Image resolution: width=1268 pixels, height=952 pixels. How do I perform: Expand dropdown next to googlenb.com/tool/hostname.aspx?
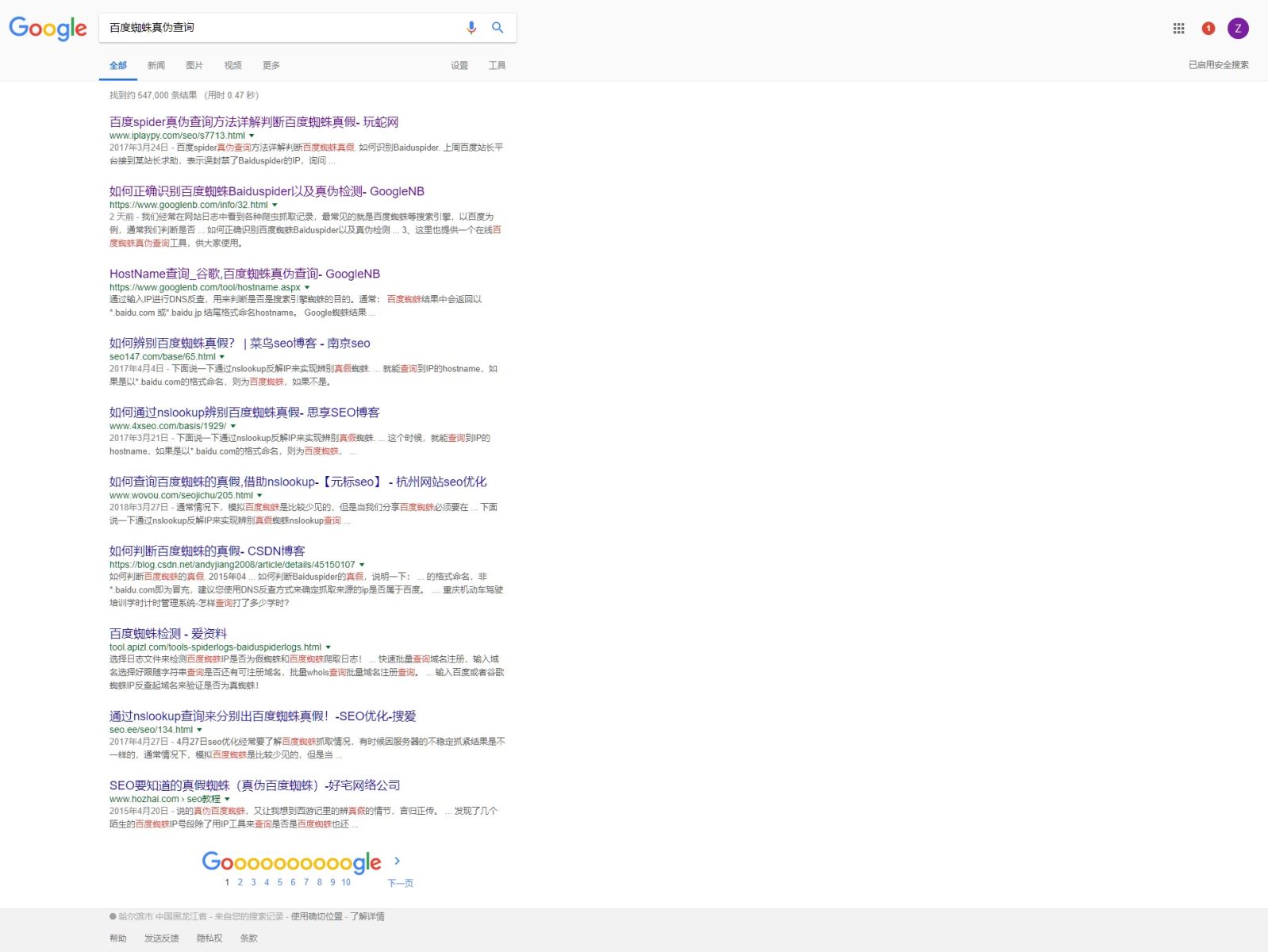click(307, 287)
